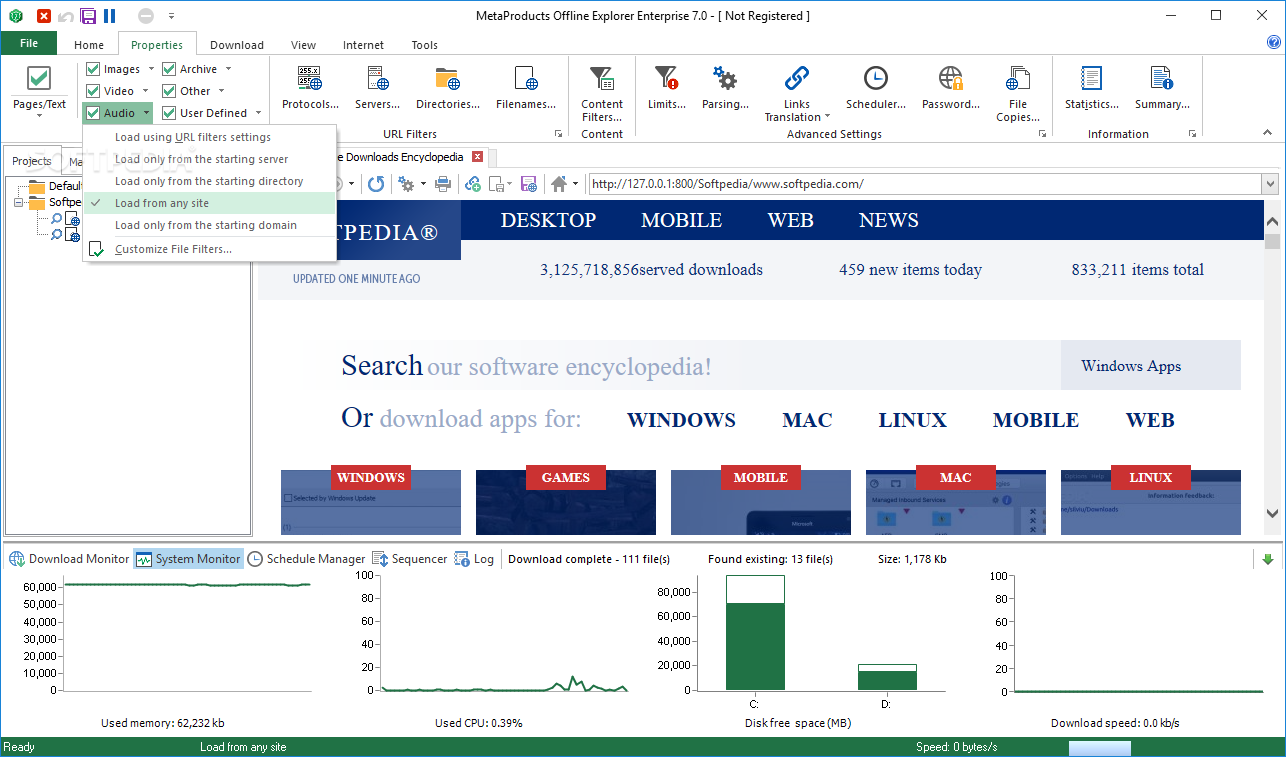This screenshot has height=757, width=1286.
Task: Open the Parsing settings
Action: 725,88
